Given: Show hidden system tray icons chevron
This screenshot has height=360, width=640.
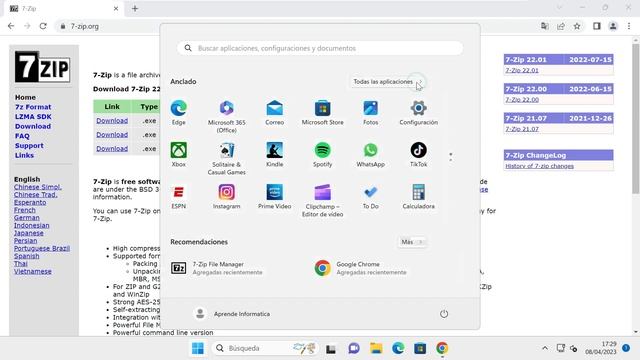Looking at the screenshot, I should pyautogui.click(x=545, y=348).
